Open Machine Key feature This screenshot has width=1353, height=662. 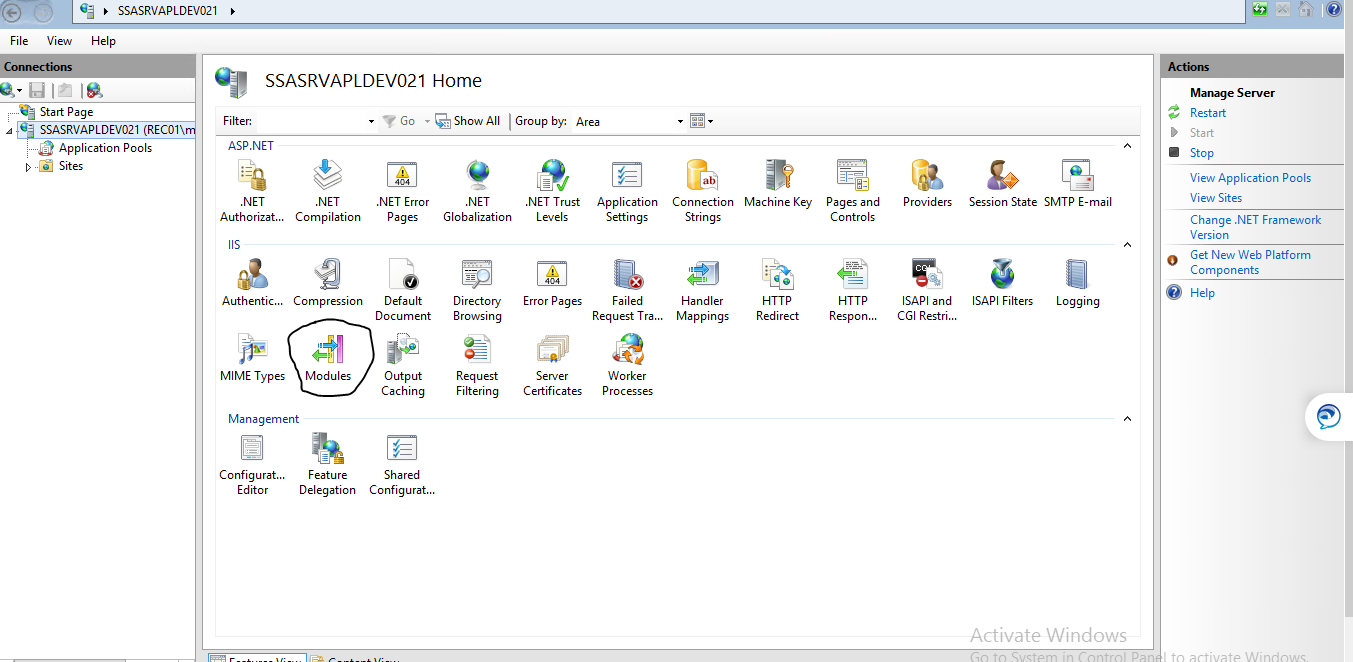point(778,184)
